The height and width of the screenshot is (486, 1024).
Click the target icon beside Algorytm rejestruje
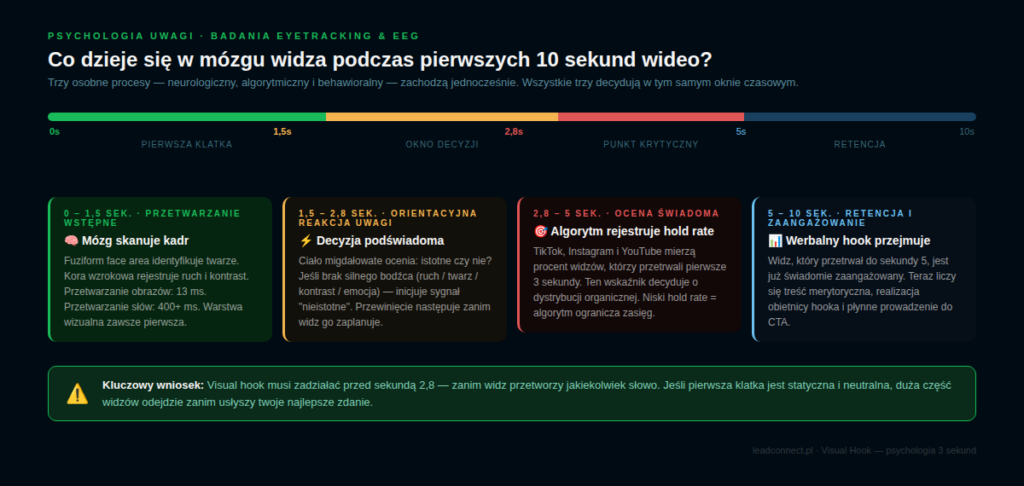coord(541,231)
